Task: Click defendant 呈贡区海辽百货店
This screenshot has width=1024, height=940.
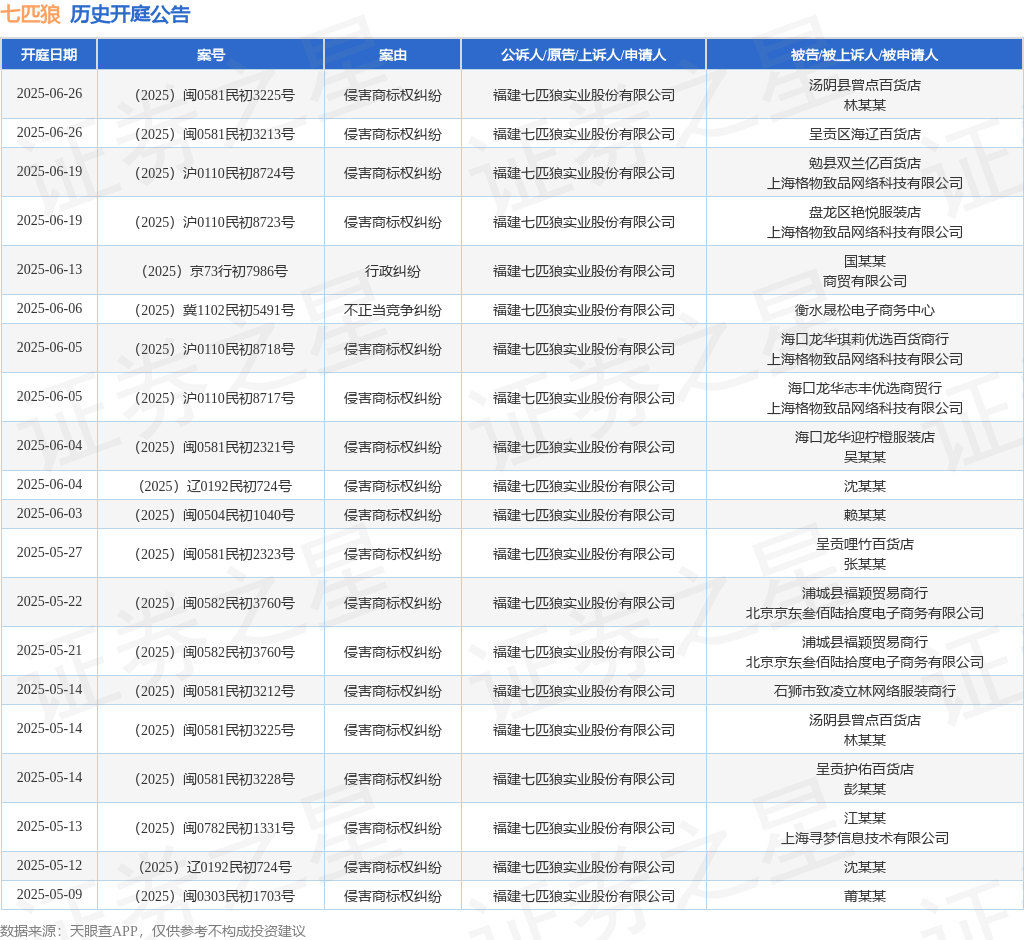Action: click(865, 134)
